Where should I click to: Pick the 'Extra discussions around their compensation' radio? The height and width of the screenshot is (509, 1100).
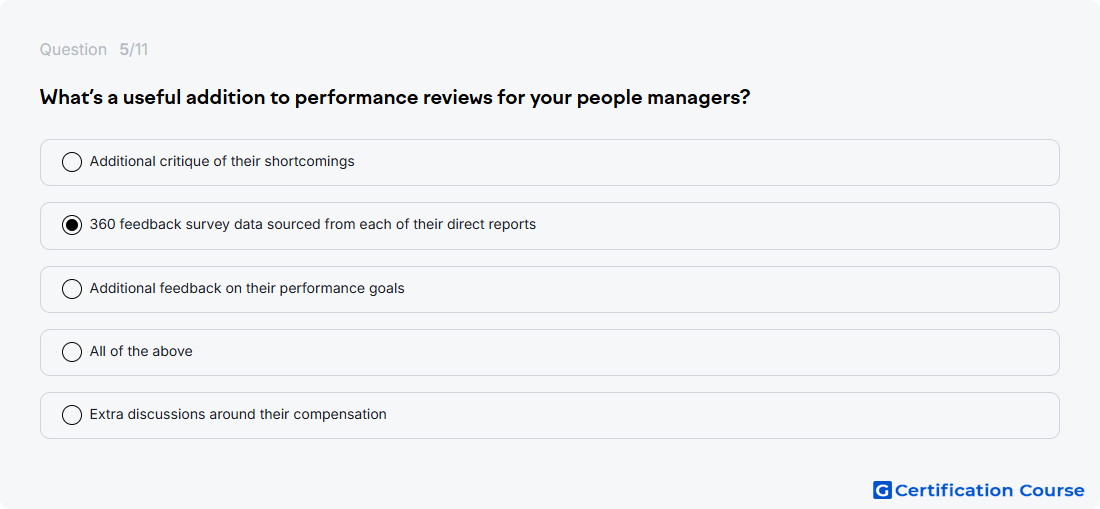click(x=72, y=415)
